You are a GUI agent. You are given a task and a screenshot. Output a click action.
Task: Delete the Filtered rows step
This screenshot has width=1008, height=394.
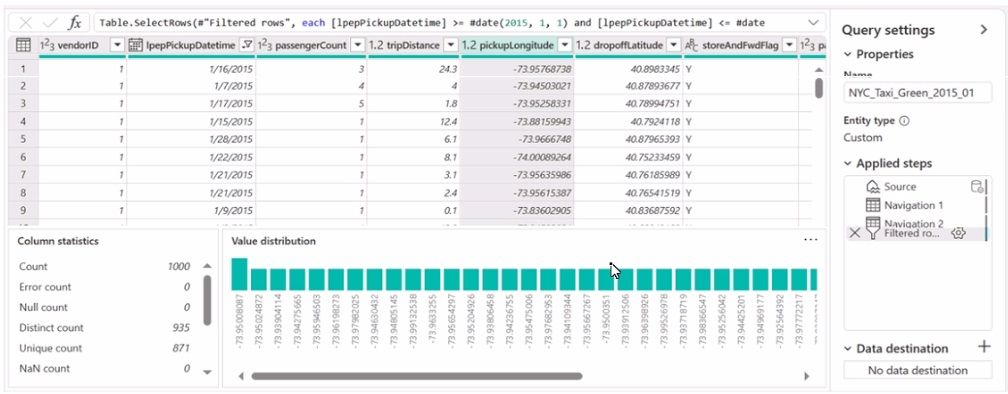point(854,233)
